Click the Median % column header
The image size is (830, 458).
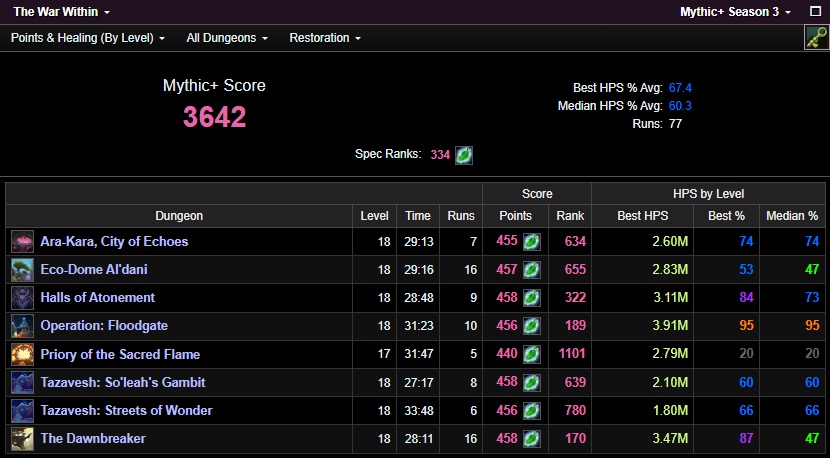792,216
